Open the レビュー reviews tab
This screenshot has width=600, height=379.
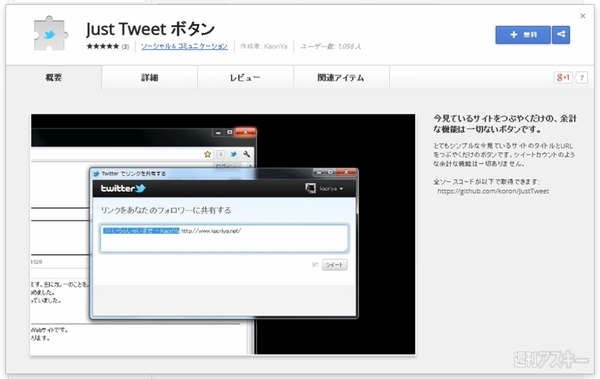tap(245, 78)
